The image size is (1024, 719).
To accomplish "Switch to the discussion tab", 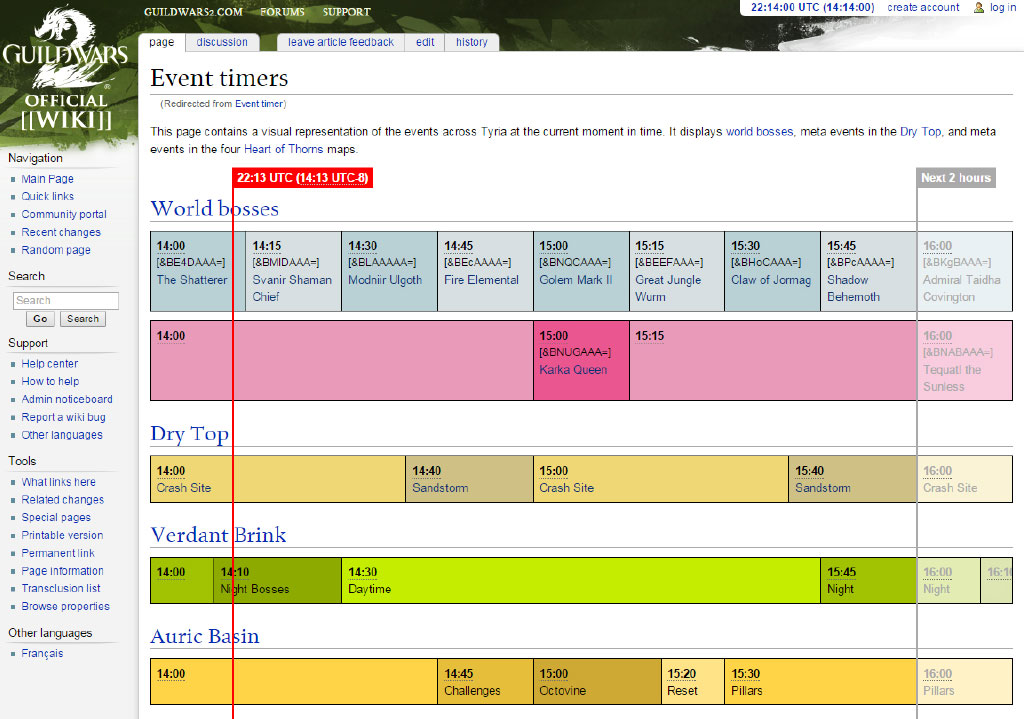I will point(222,42).
